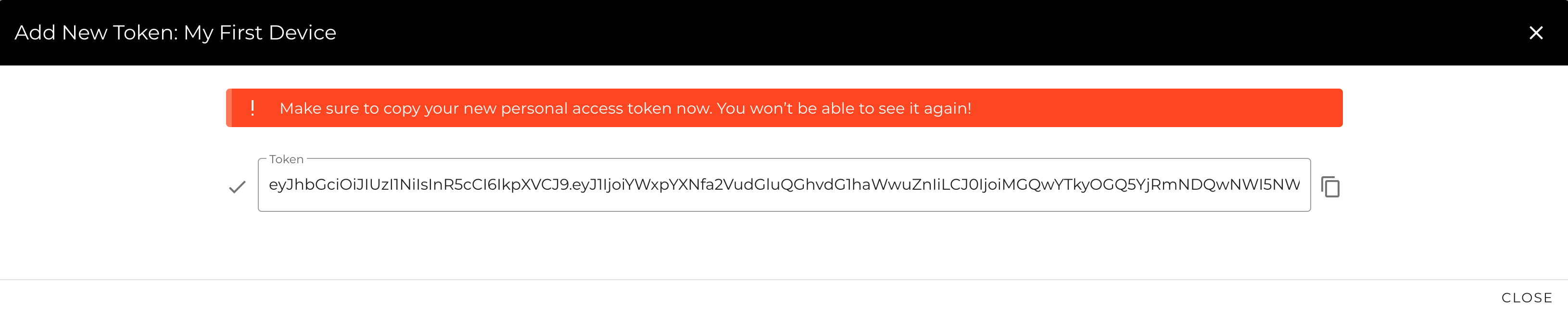This screenshot has height=312, width=1568.
Task: Click the 'Token' field label
Action: pos(286,159)
